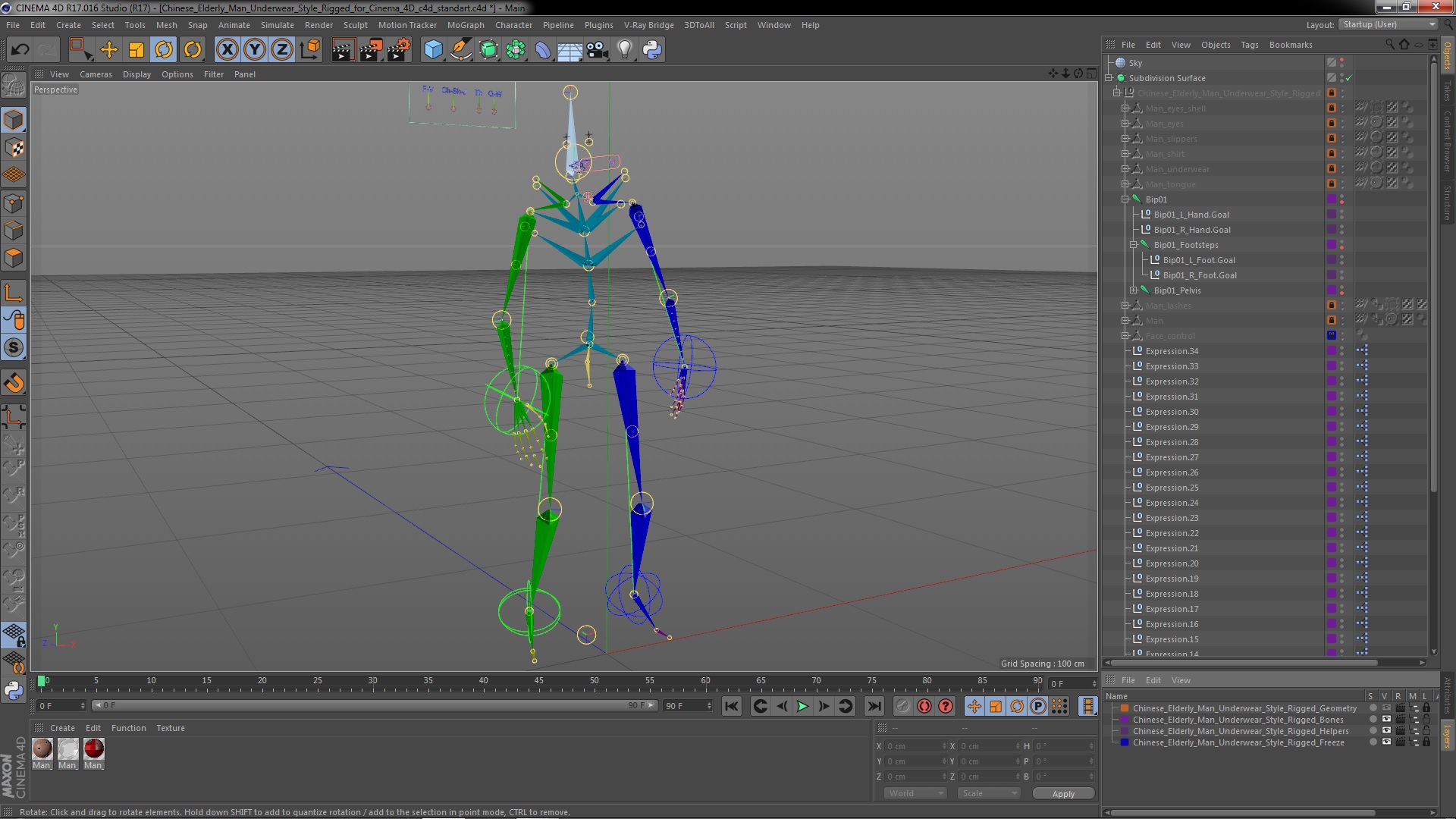1456x819 pixels.
Task: Toggle Freeze layer lock icon
Action: tap(1426, 742)
